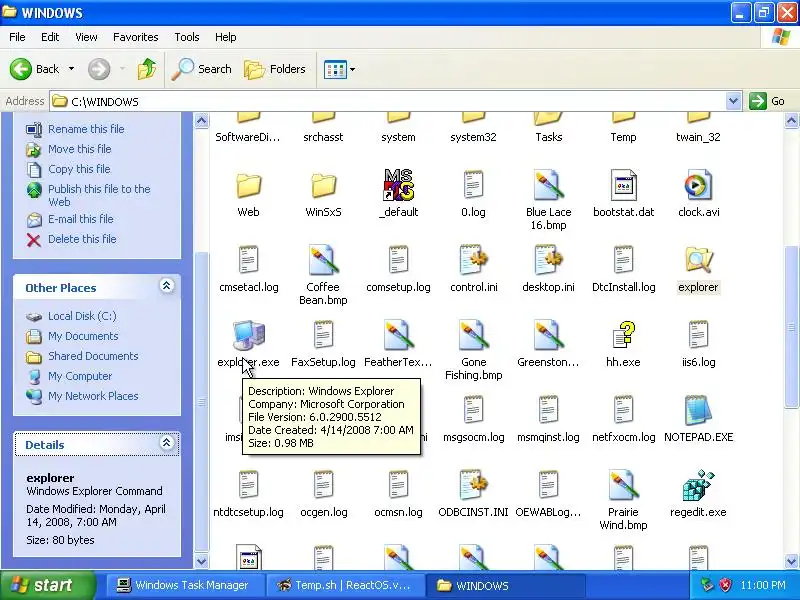This screenshot has height=600, width=800.
Task: Select the Blue Lace 16.bmp image
Action: point(548,185)
